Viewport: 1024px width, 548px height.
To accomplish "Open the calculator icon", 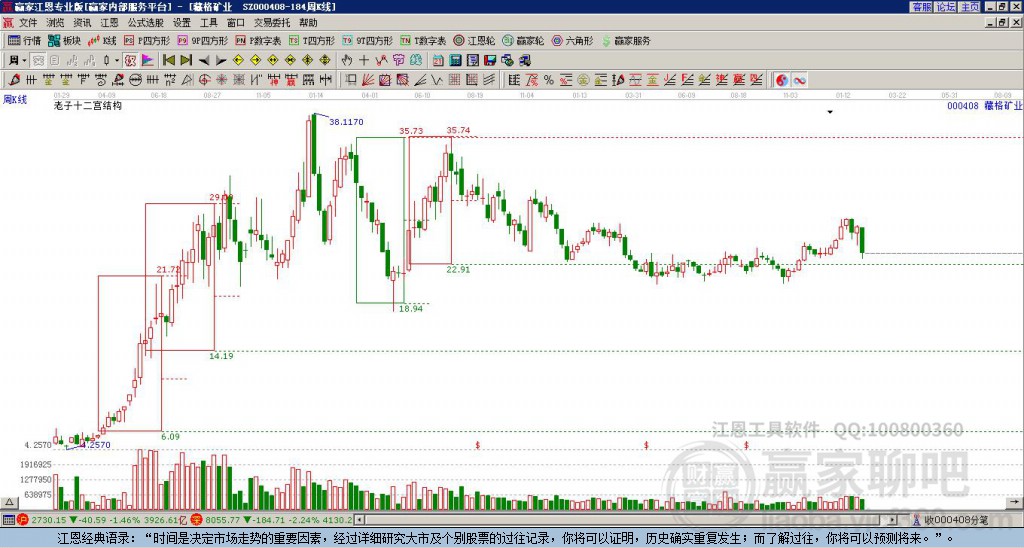I will (455, 61).
